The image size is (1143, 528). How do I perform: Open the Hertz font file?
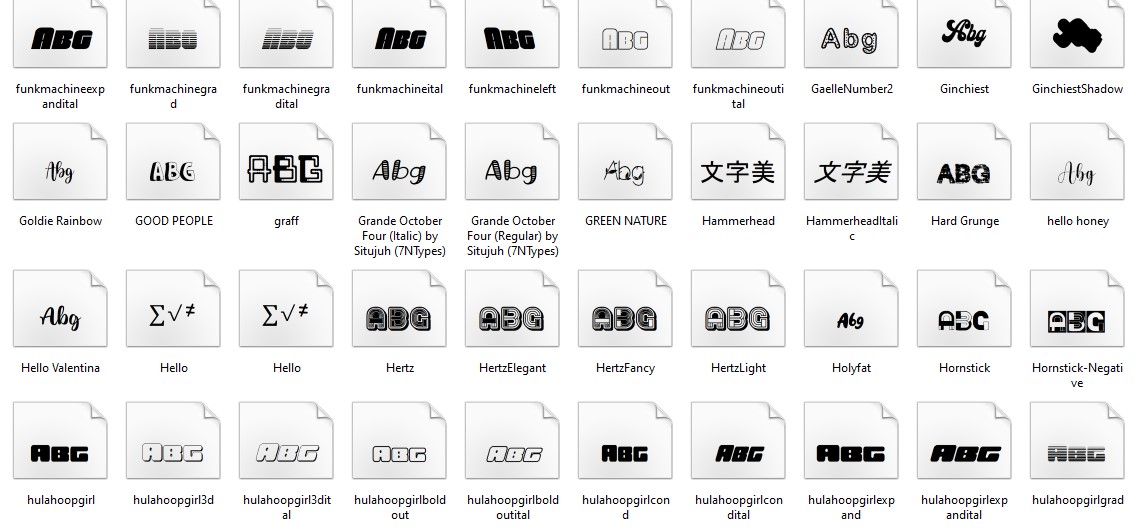(x=399, y=318)
